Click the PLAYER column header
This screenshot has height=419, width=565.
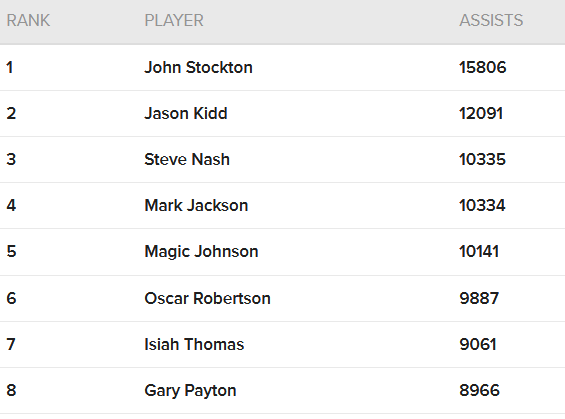pyautogui.click(x=174, y=21)
